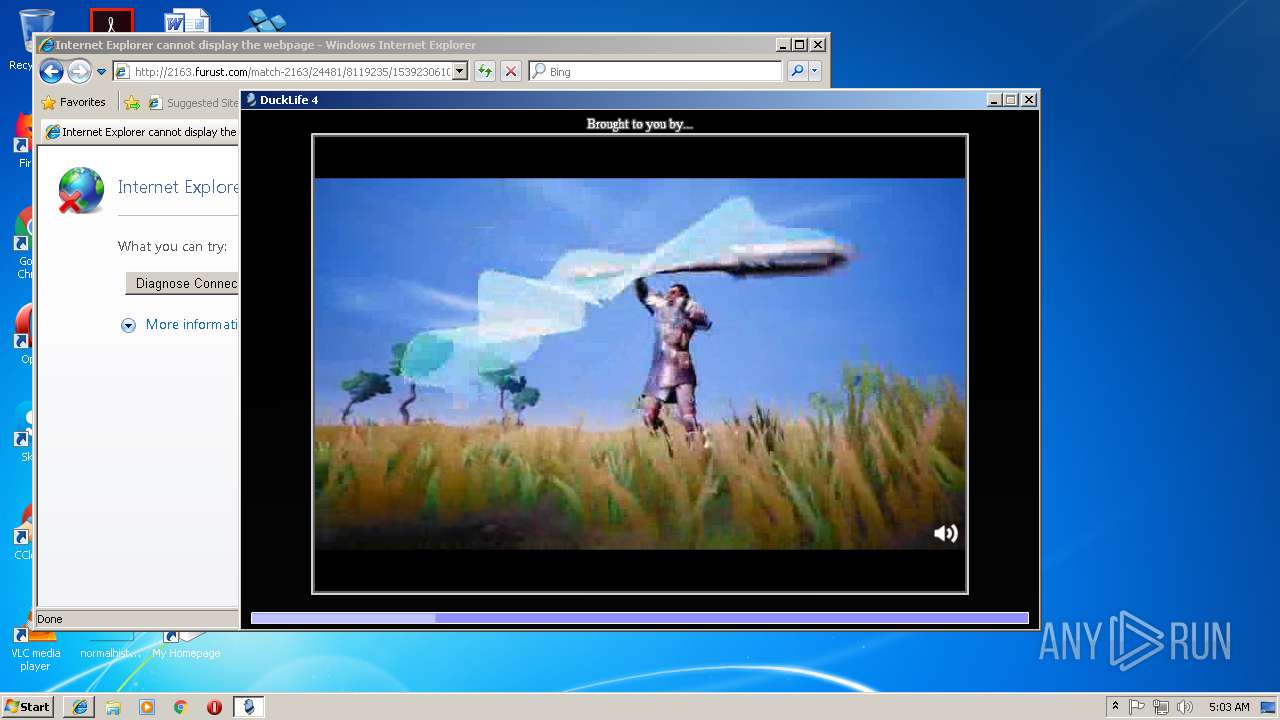
Task: Click the Diagnose Connection Problems button
Action: pyautogui.click(x=182, y=283)
